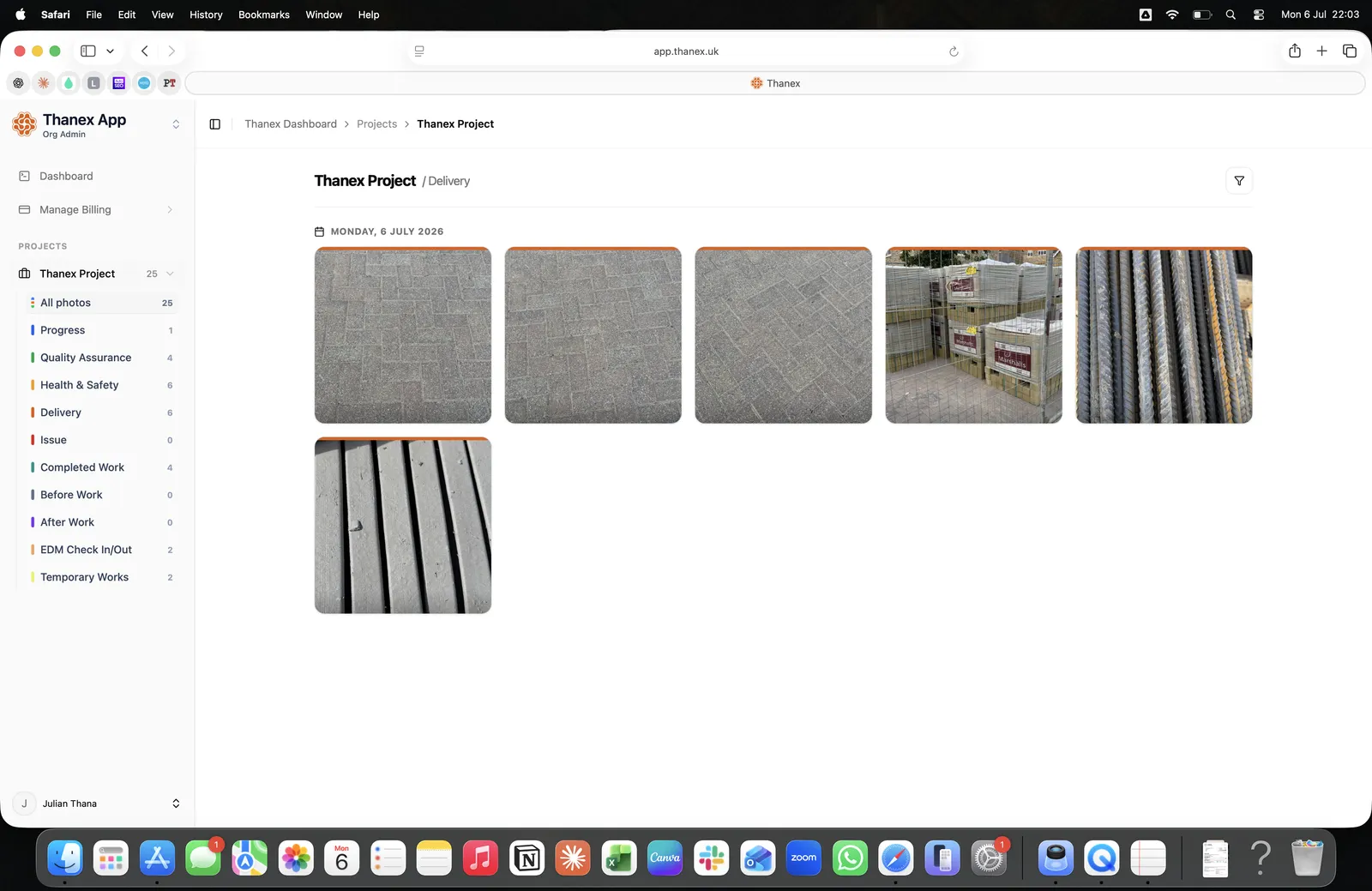The image size is (1372, 891).
Task: Open Manage Billing in sidebar
Action: pyautogui.click(x=97, y=209)
